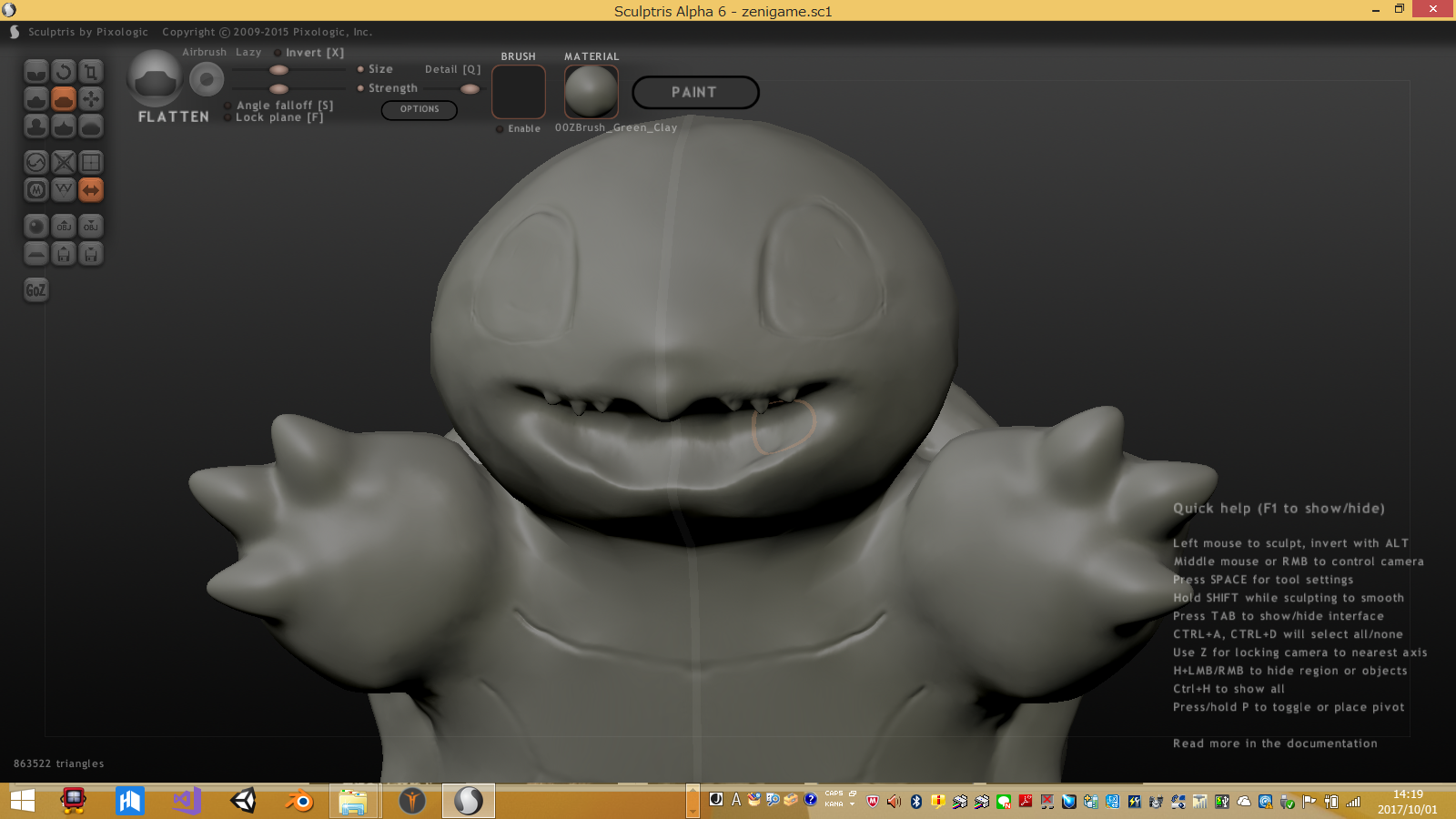Click the brush Strength slider handle
1456x819 pixels.
tap(279, 89)
